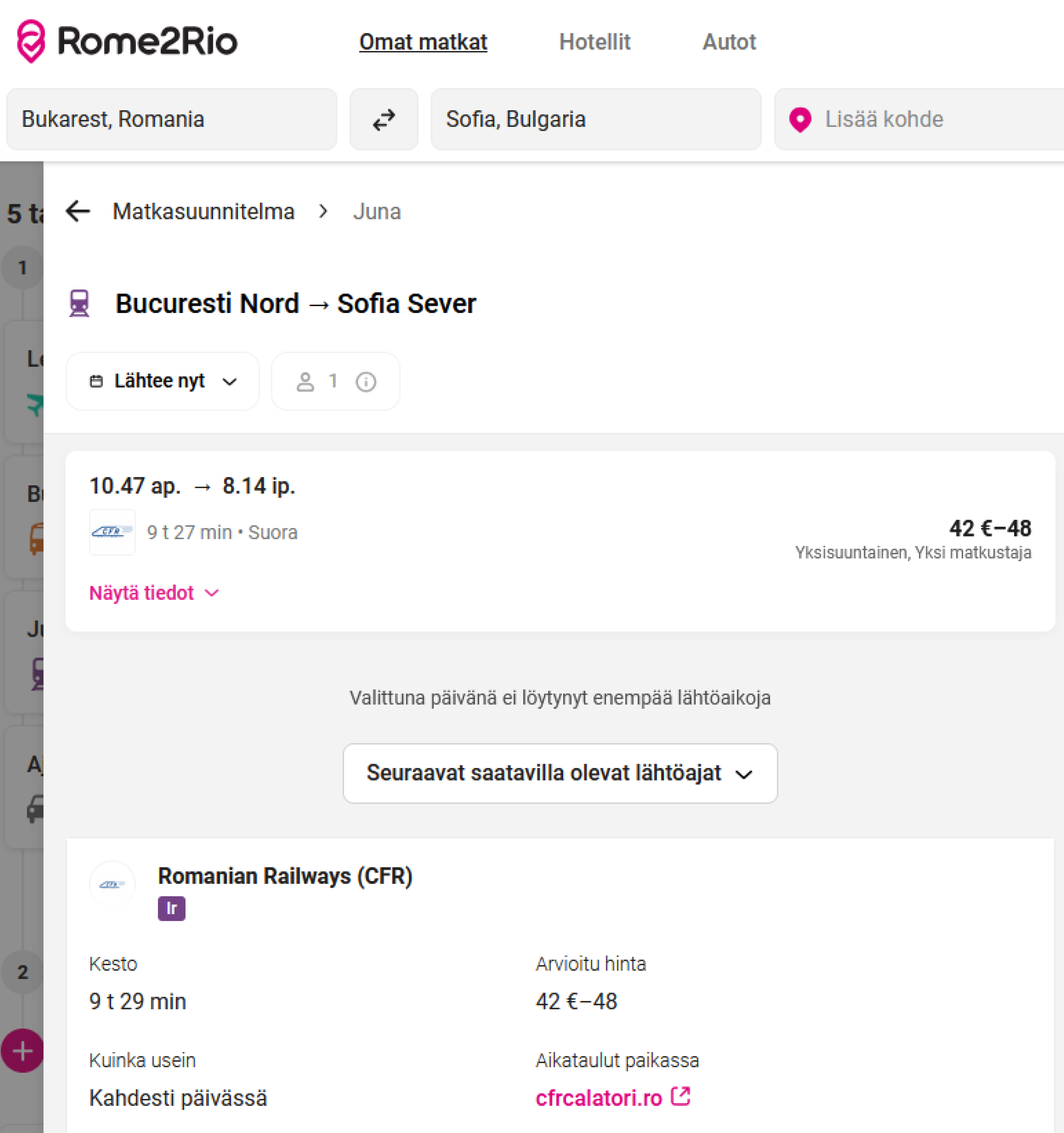This screenshot has width=1064, height=1133.
Task: Click the Lisää kohde destination field
Action: (912, 120)
